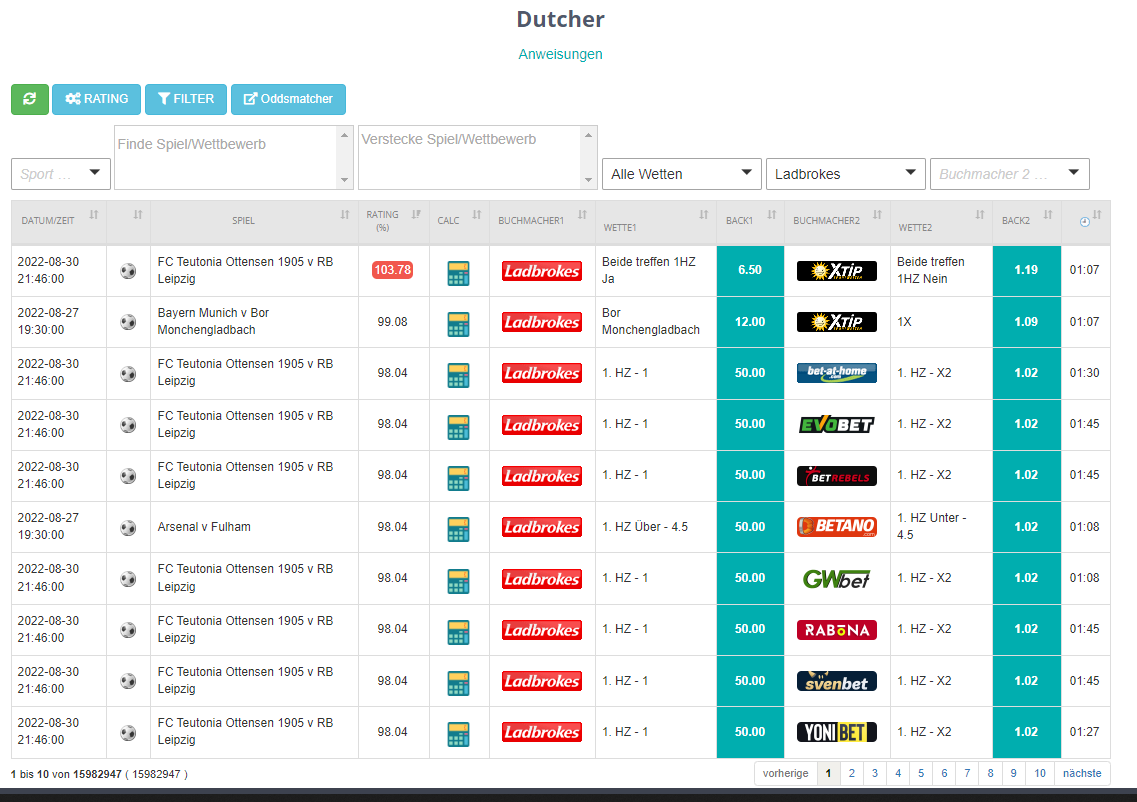This screenshot has width=1137, height=802.
Task: Click the Rabona bookmaker logo
Action: pyautogui.click(x=836, y=630)
